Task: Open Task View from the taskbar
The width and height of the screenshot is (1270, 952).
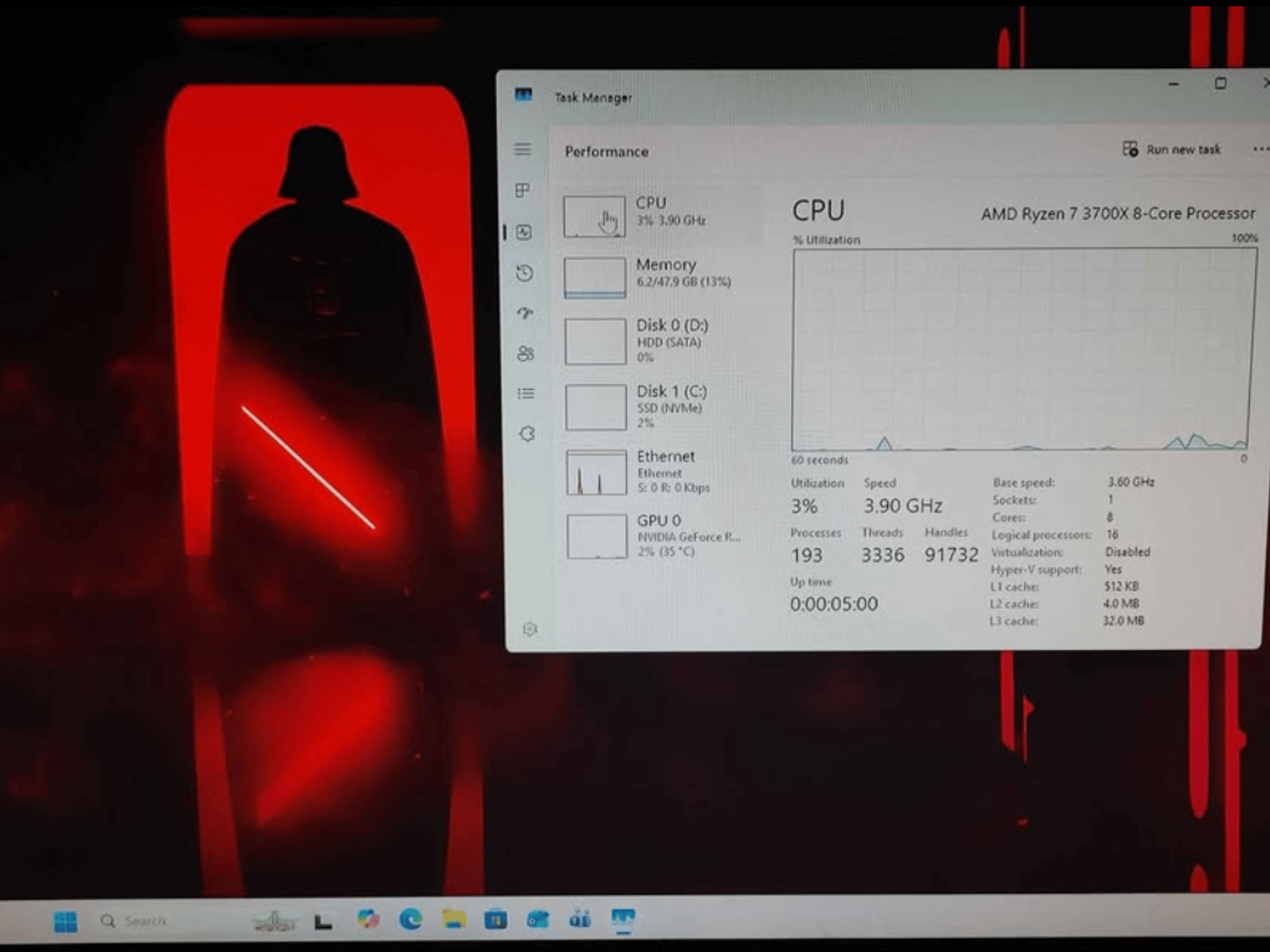Action: point(323,922)
